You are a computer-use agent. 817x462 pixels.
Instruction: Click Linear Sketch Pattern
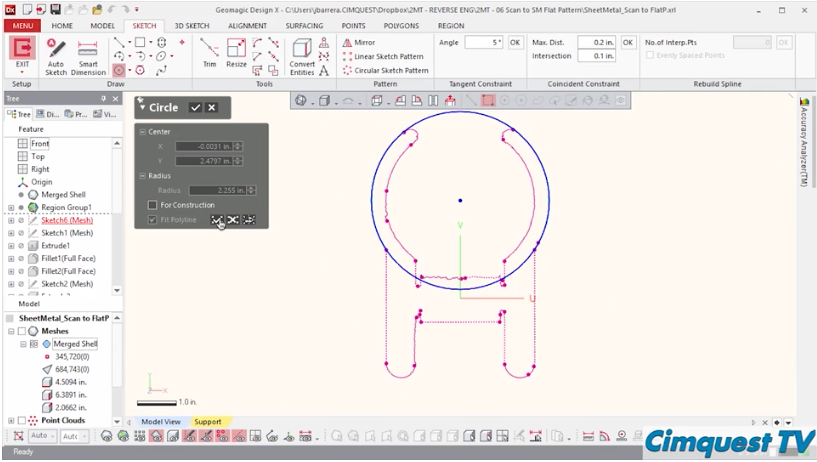tap(383, 56)
